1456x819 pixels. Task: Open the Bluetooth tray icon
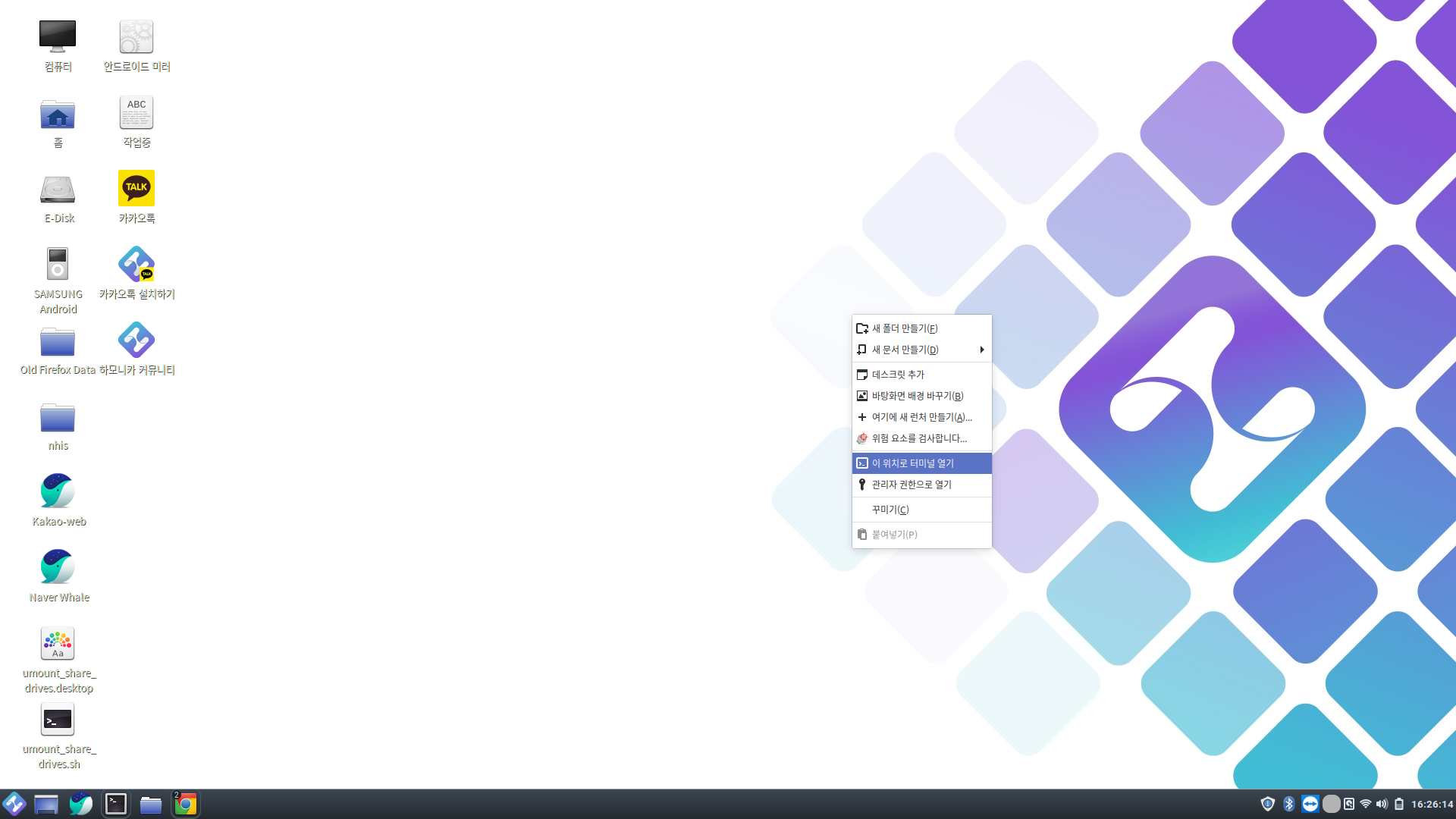1288,804
